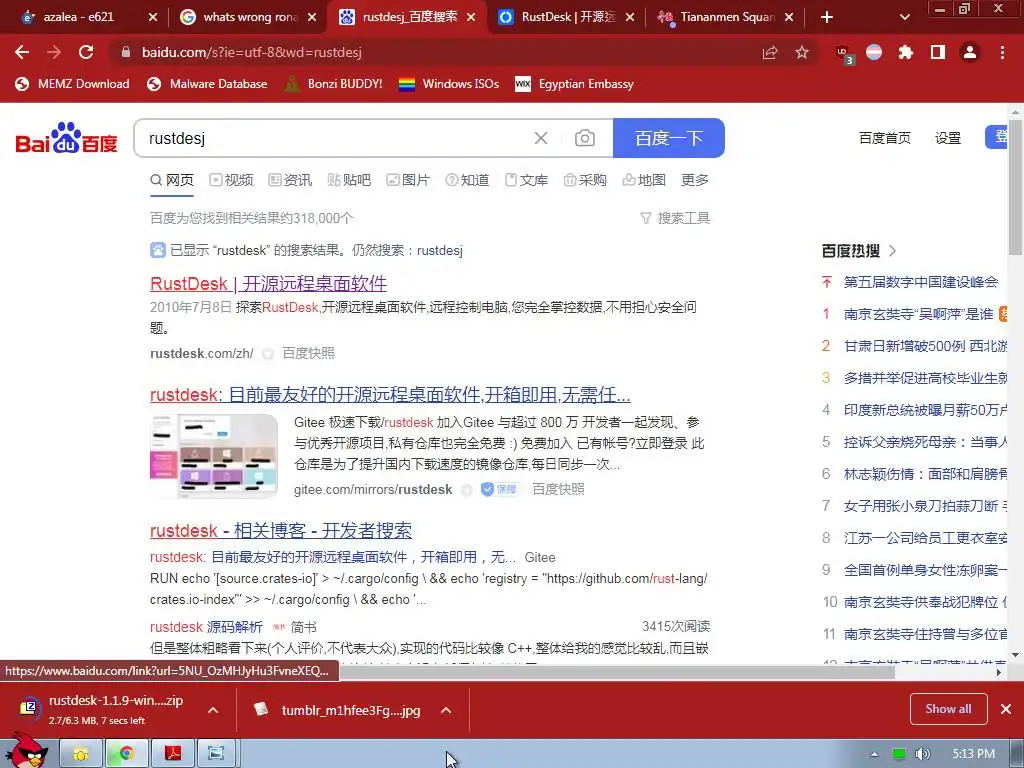The height and width of the screenshot is (768, 1024).
Task: Search instead for rustdesj link
Action: (440, 250)
